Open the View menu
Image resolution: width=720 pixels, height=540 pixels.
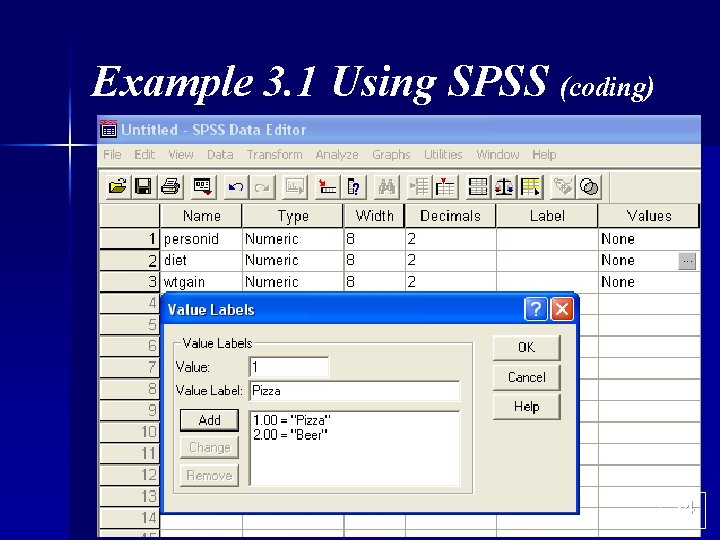pos(180,155)
